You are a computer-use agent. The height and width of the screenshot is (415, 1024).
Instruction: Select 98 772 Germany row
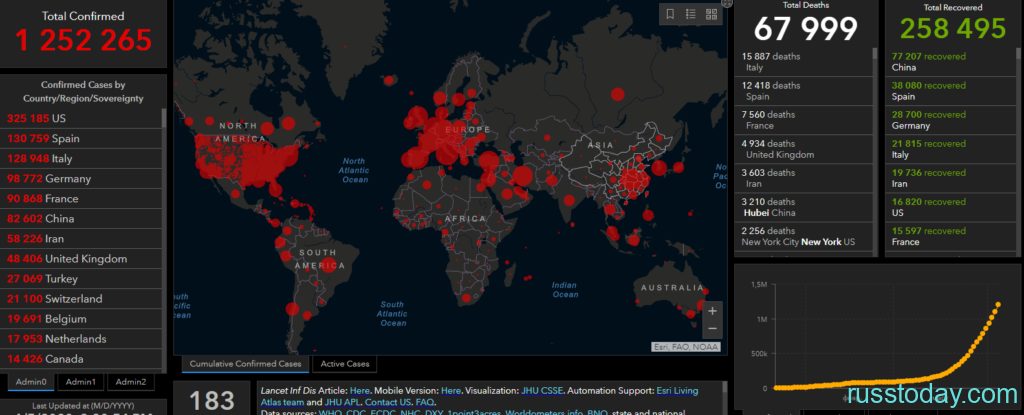[81, 179]
